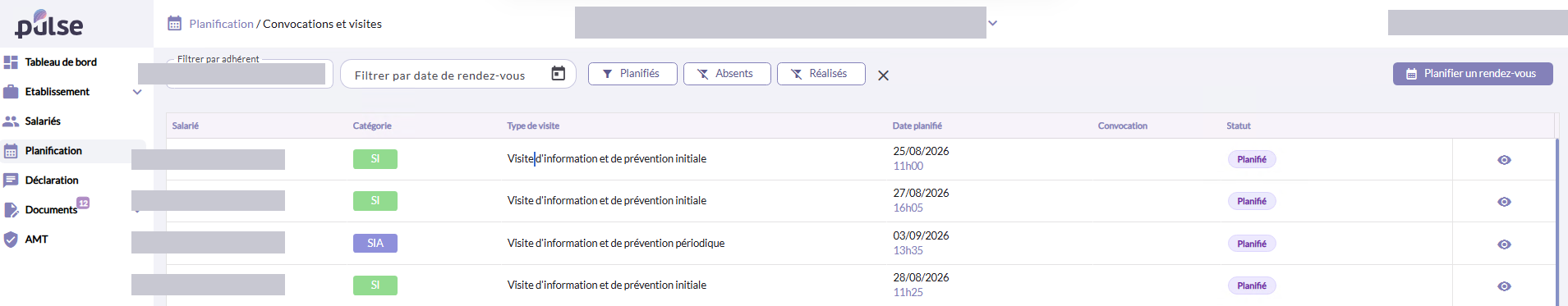
Task: Sort by the Convocation column header
Action: 1123,126
